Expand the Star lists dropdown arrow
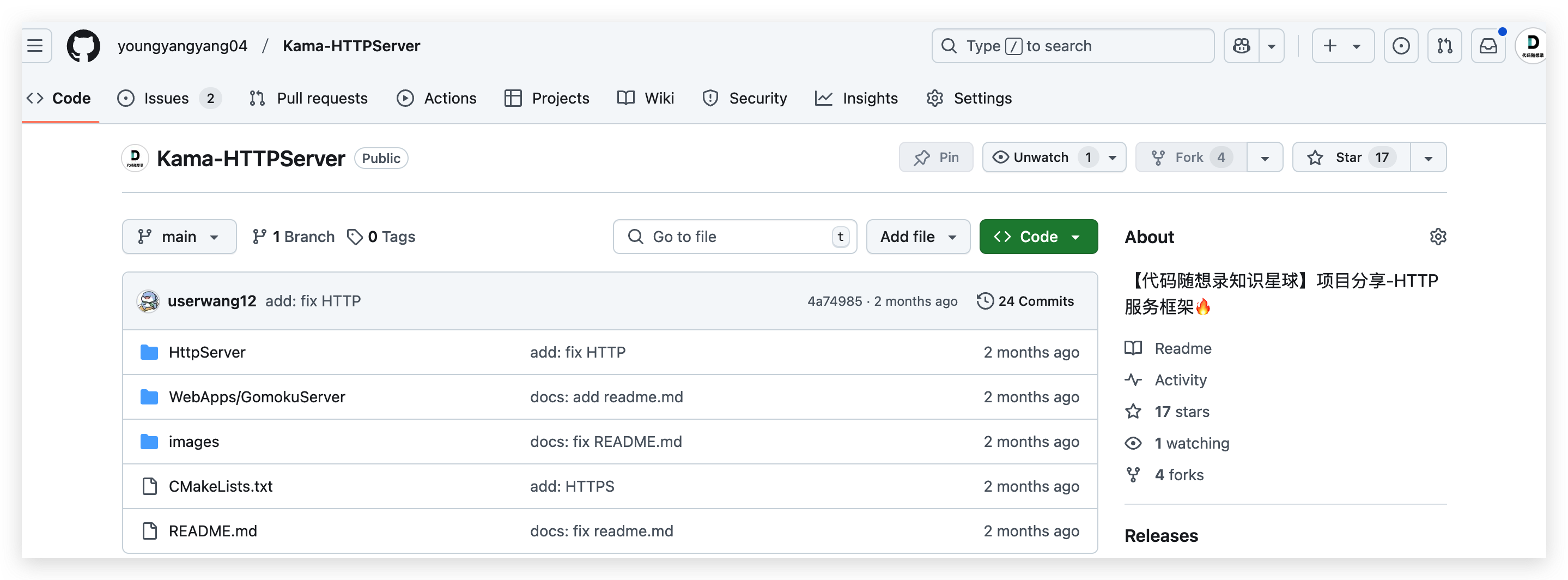 (1428, 158)
